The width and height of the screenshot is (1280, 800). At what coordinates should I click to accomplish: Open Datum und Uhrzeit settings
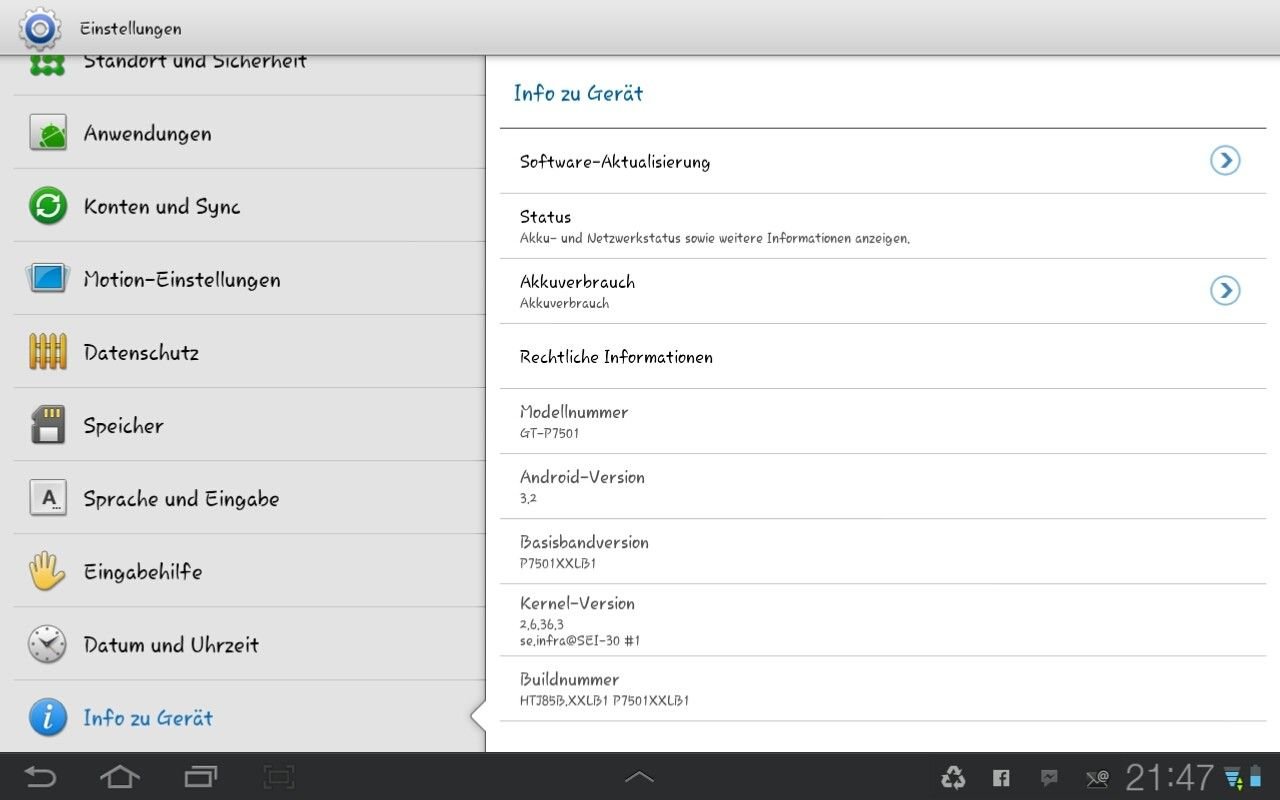[249, 644]
